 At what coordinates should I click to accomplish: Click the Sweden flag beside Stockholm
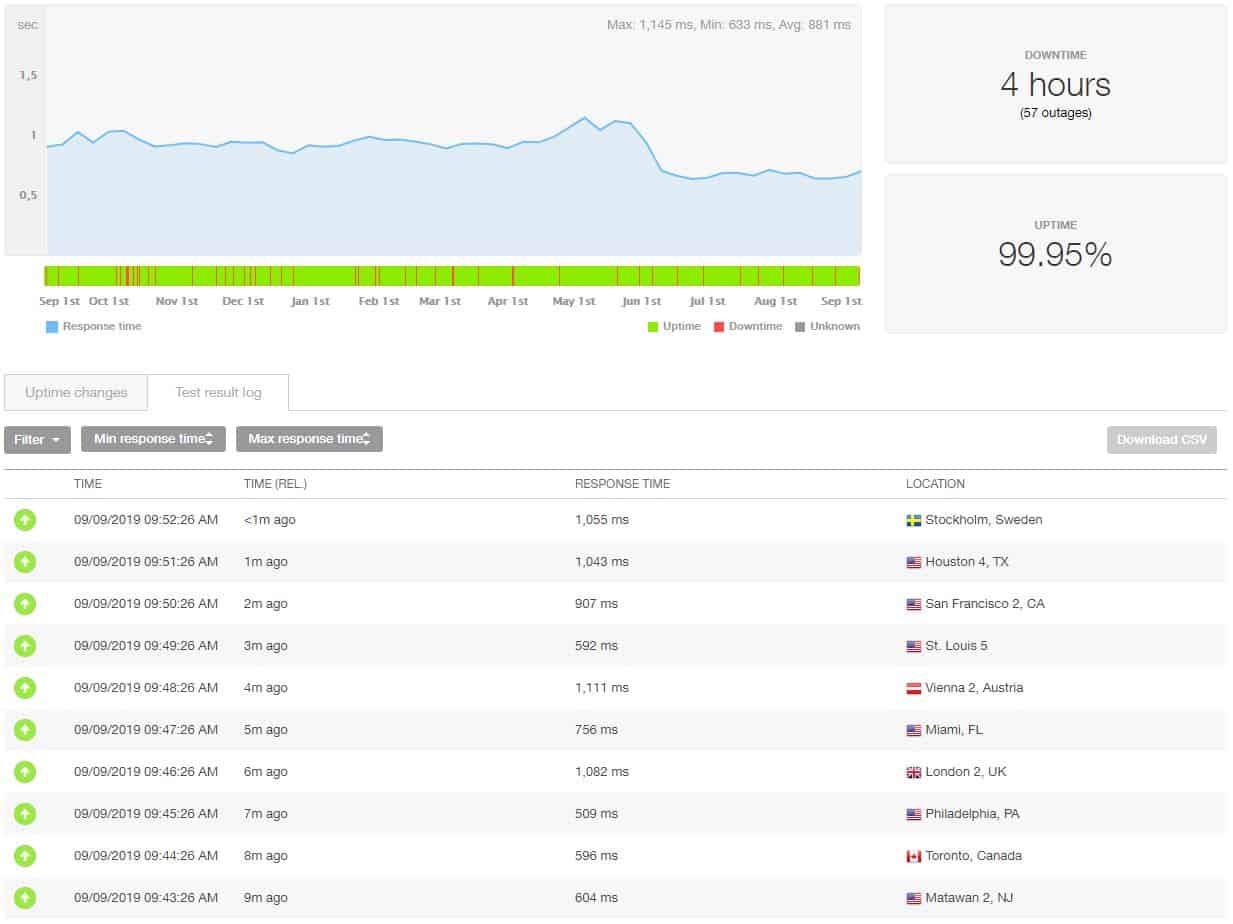pos(913,520)
